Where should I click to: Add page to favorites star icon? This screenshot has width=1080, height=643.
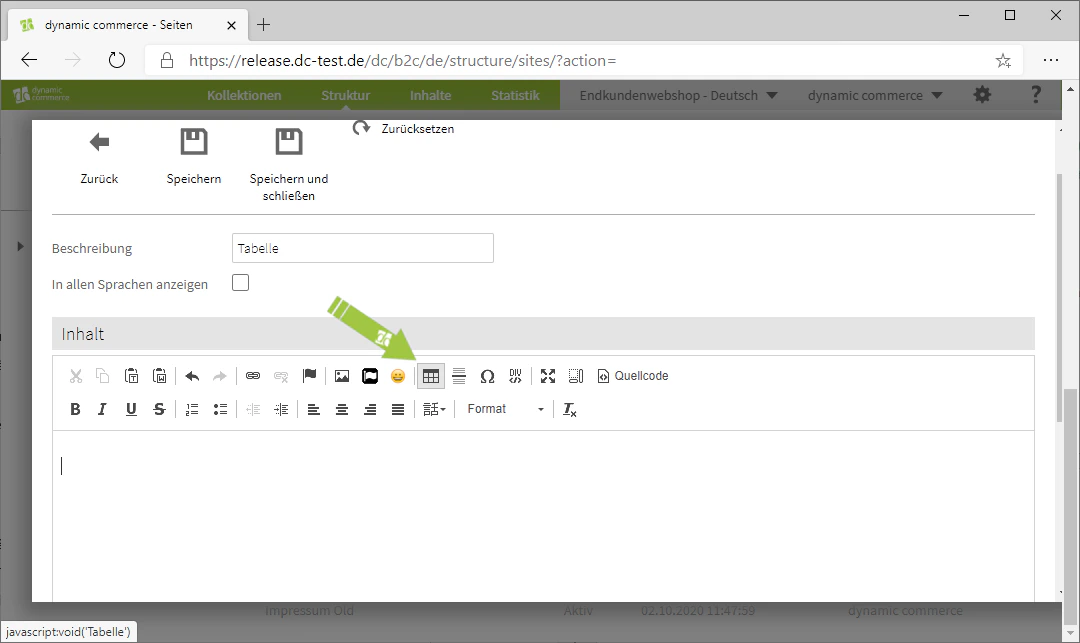click(x=1003, y=61)
